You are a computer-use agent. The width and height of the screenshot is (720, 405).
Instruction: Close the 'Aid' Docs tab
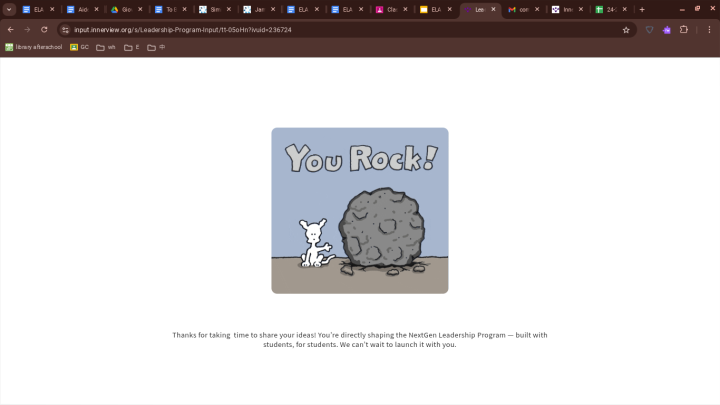click(96, 9)
